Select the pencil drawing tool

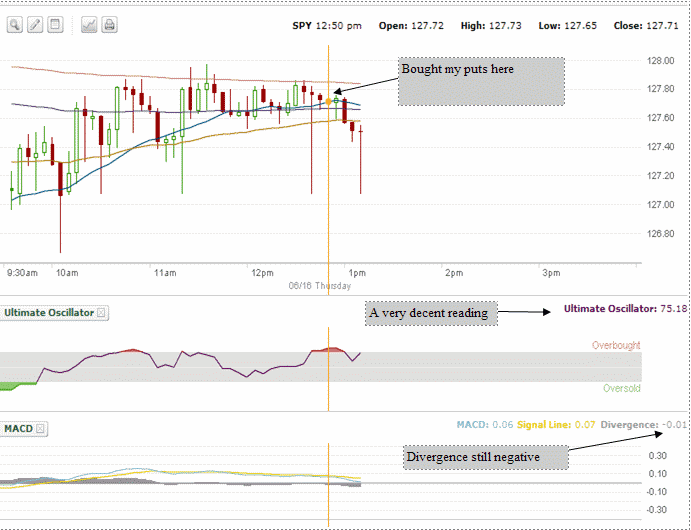tap(35, 25)
